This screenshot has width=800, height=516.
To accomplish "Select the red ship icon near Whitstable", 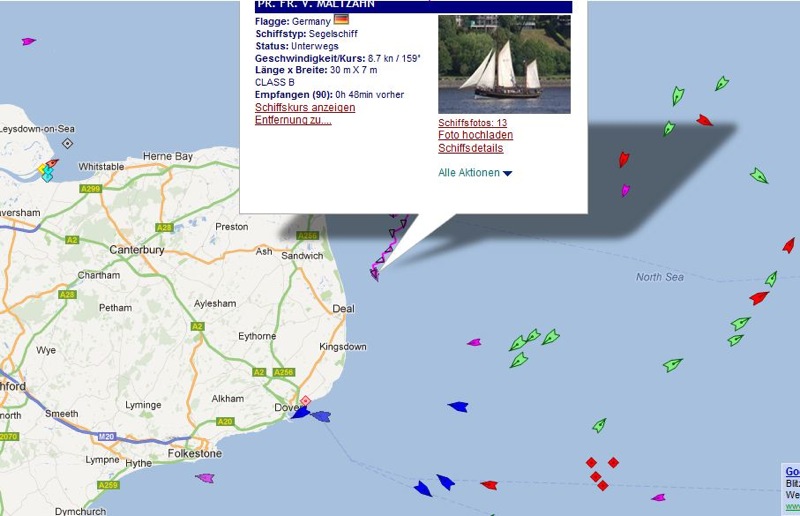I will point(52,163).
